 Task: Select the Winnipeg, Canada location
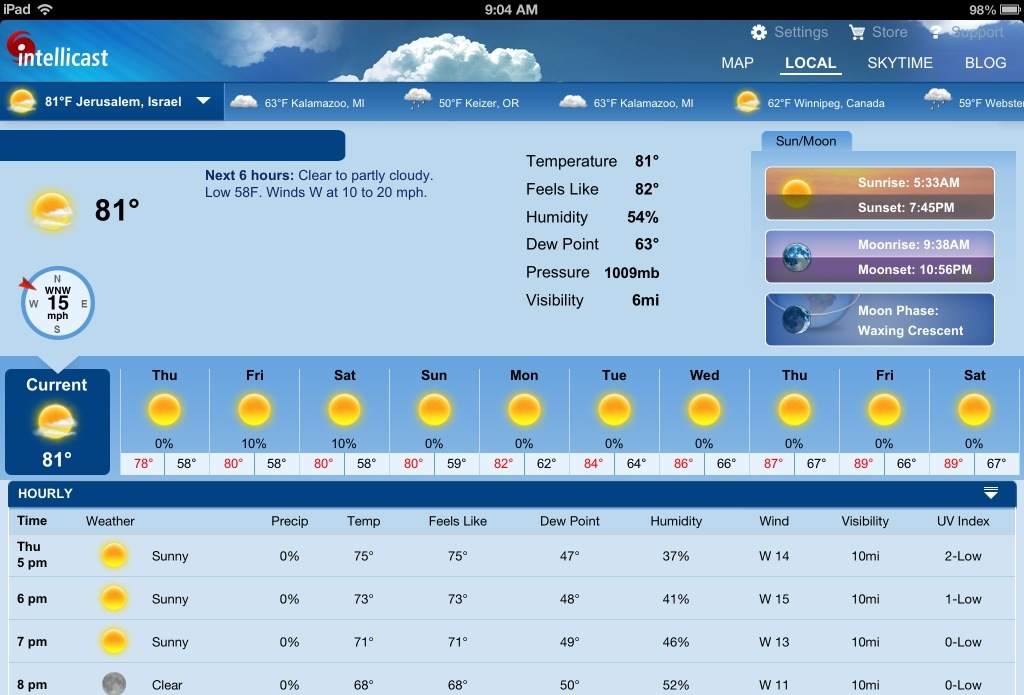(x=810, y=102)
